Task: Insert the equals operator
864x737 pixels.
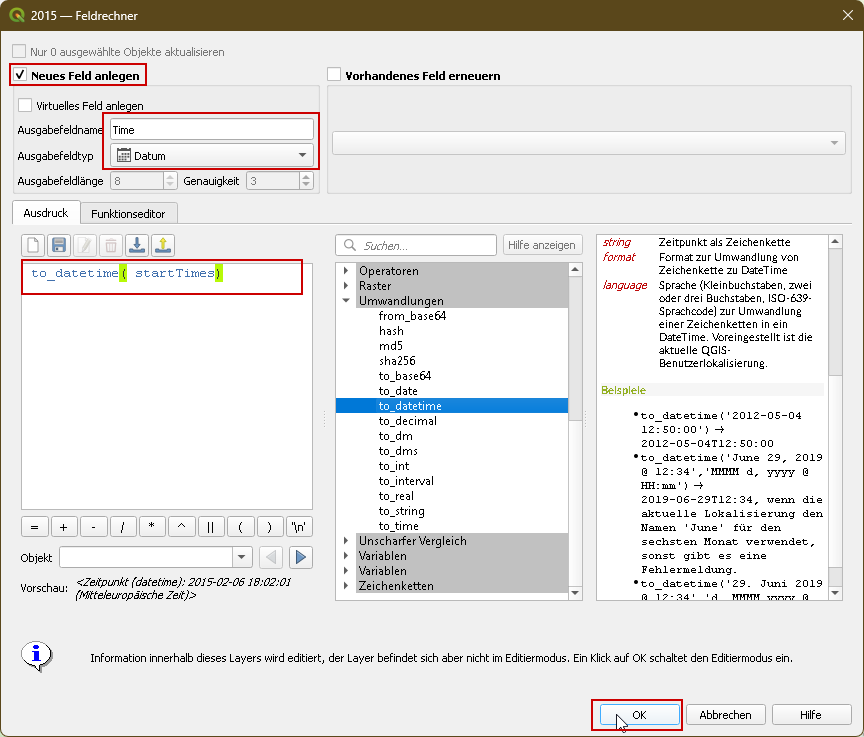Action: coord(33,526)
